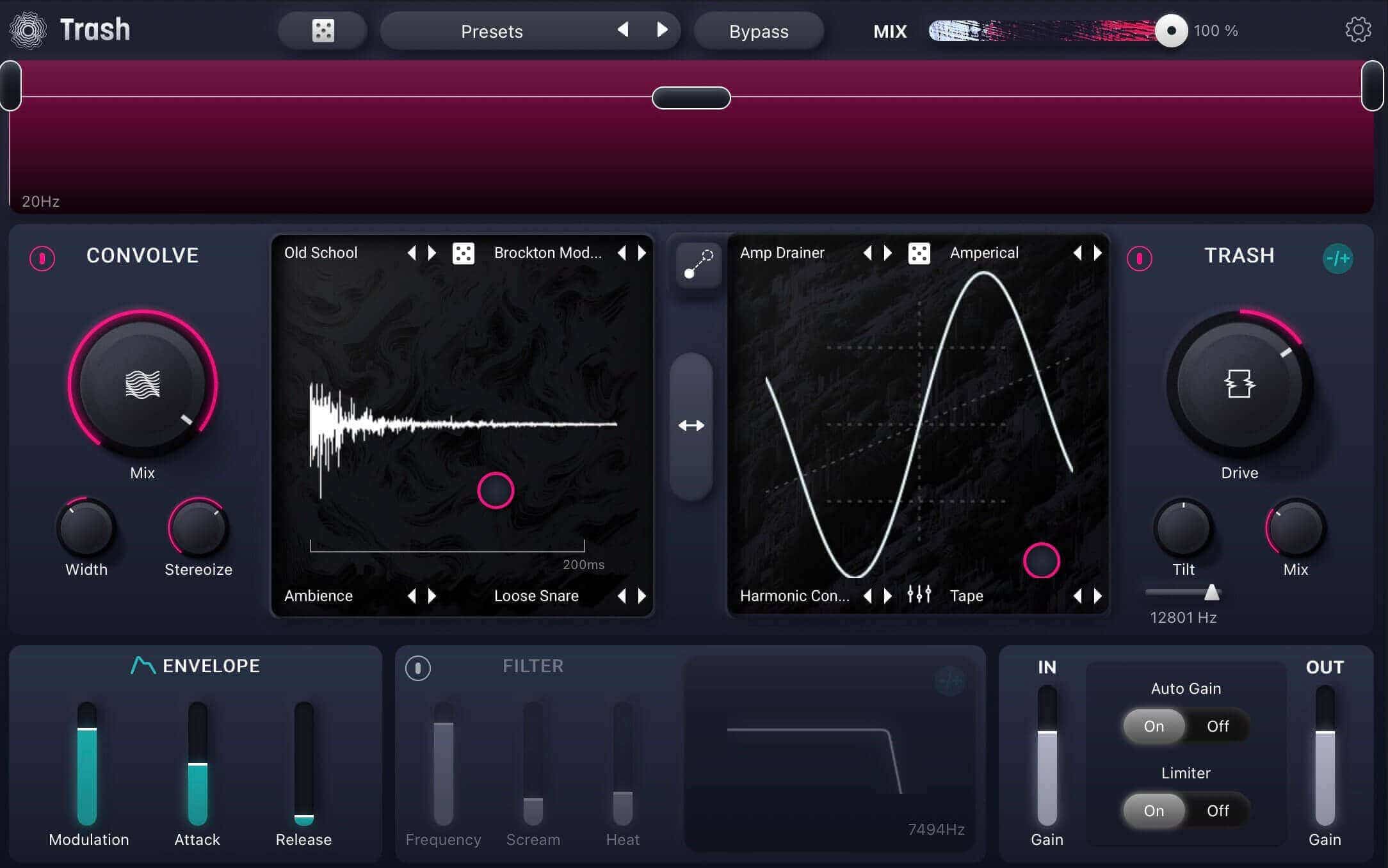Select previous style before Harmonic Con
The image size is (1388, 868).
pyautogui.click(x=867, y=596)
